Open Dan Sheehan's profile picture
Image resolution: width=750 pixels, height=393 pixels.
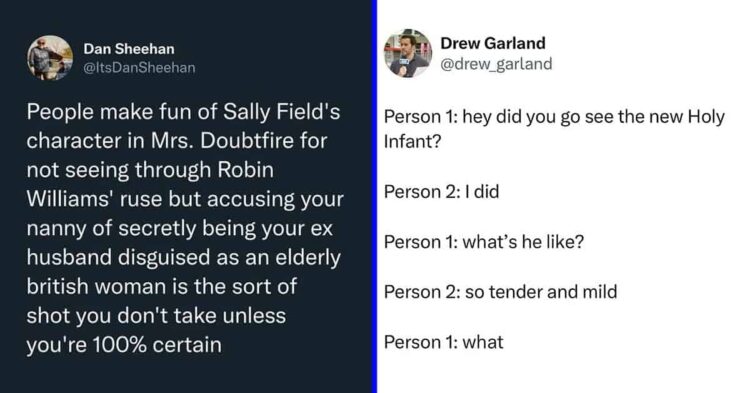pos(50,58)
